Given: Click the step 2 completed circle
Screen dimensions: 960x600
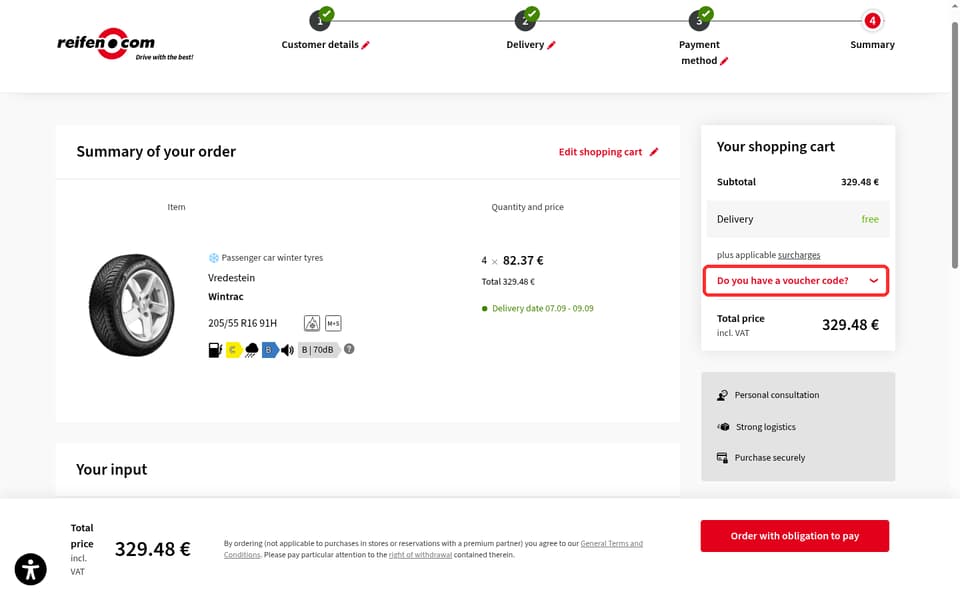Looking at the screenshot, I should [525, 20].
